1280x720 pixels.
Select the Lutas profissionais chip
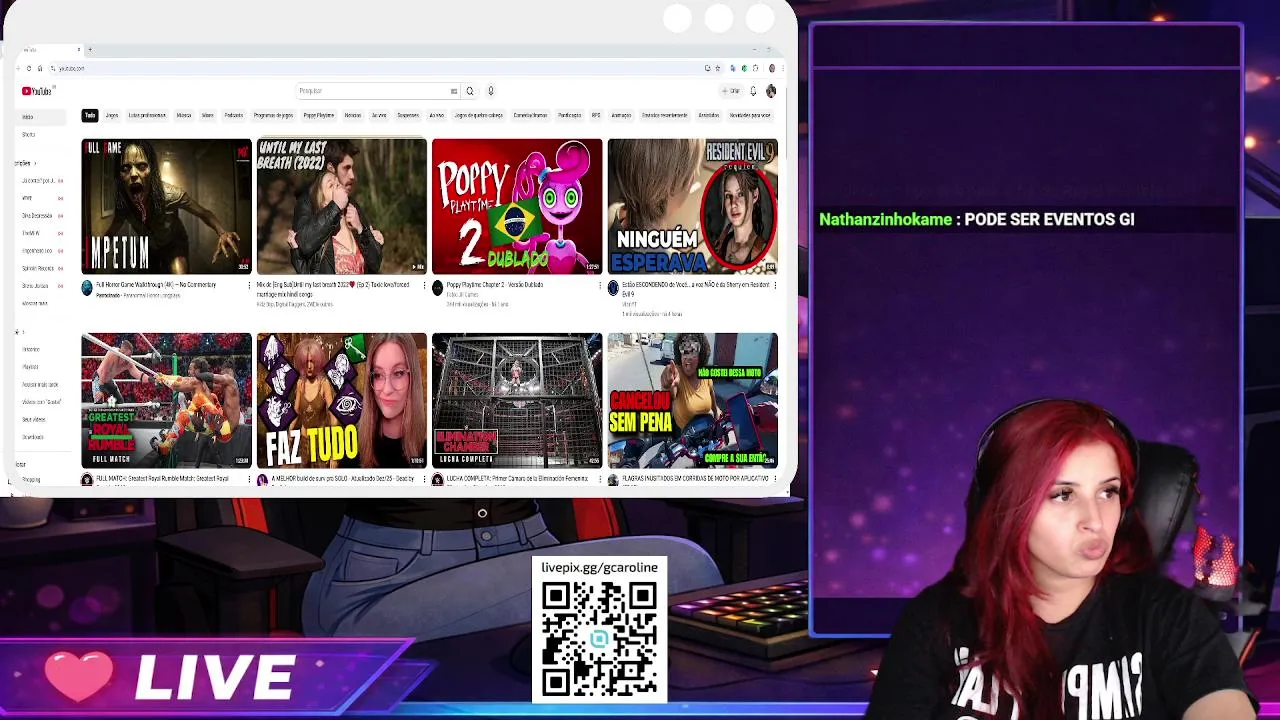click(147, 115)
